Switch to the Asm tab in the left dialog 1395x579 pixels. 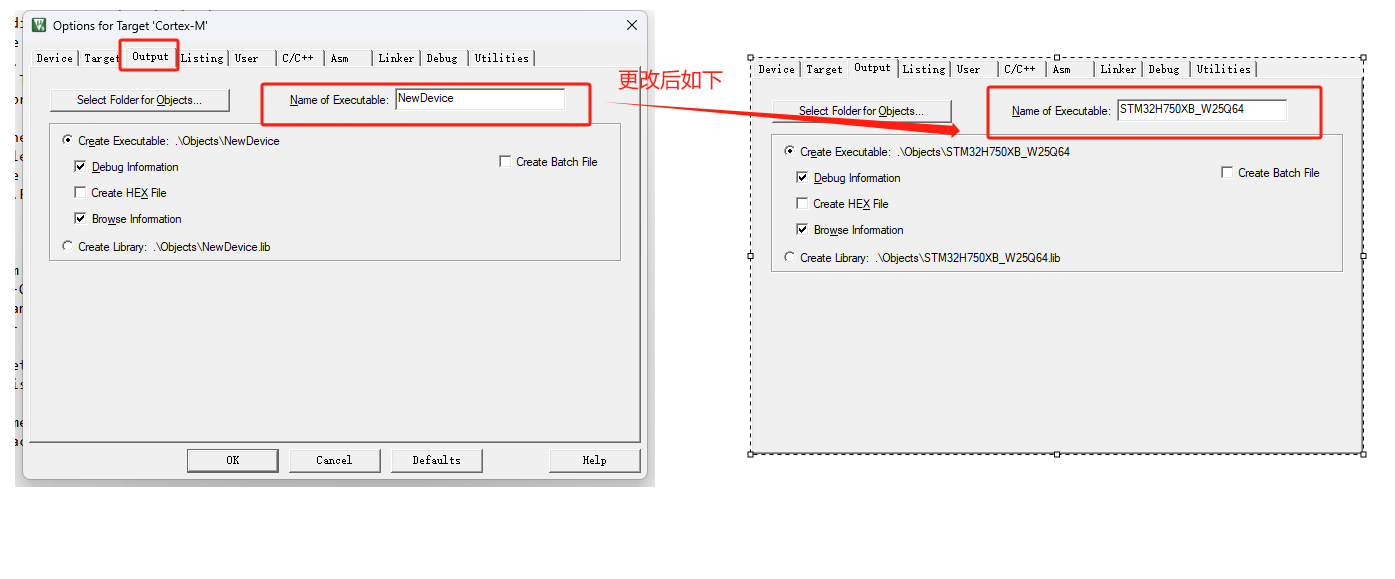coord(340,58)
